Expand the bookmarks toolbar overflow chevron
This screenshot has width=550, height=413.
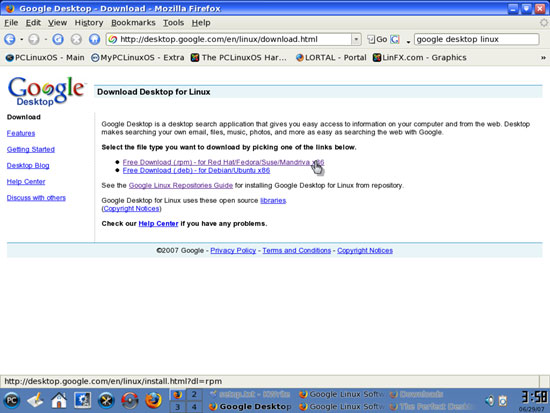point(543,58)
